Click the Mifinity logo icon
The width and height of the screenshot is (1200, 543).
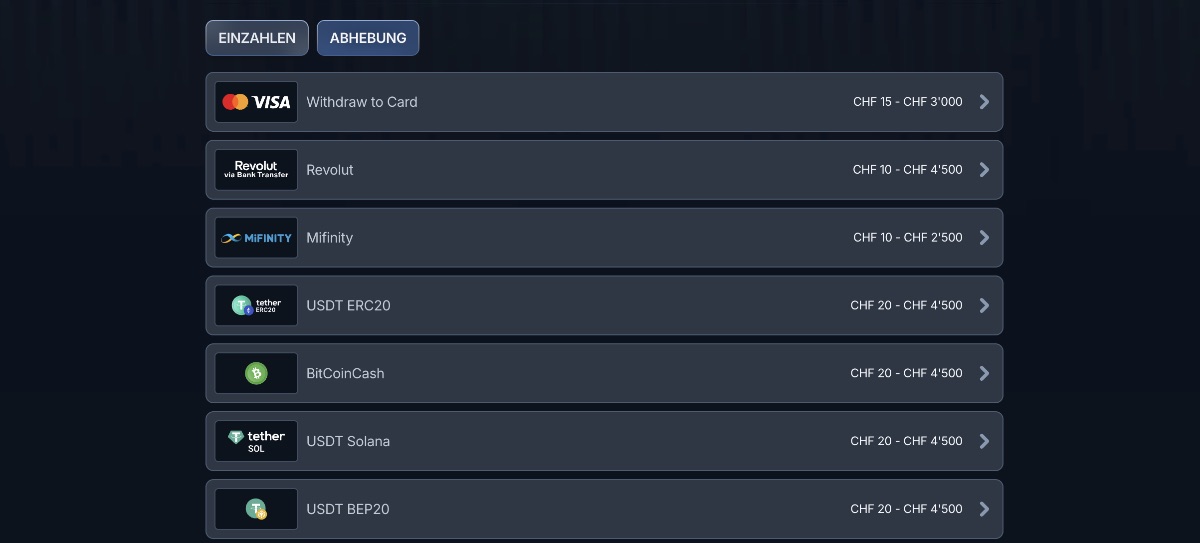pos(256,238)
